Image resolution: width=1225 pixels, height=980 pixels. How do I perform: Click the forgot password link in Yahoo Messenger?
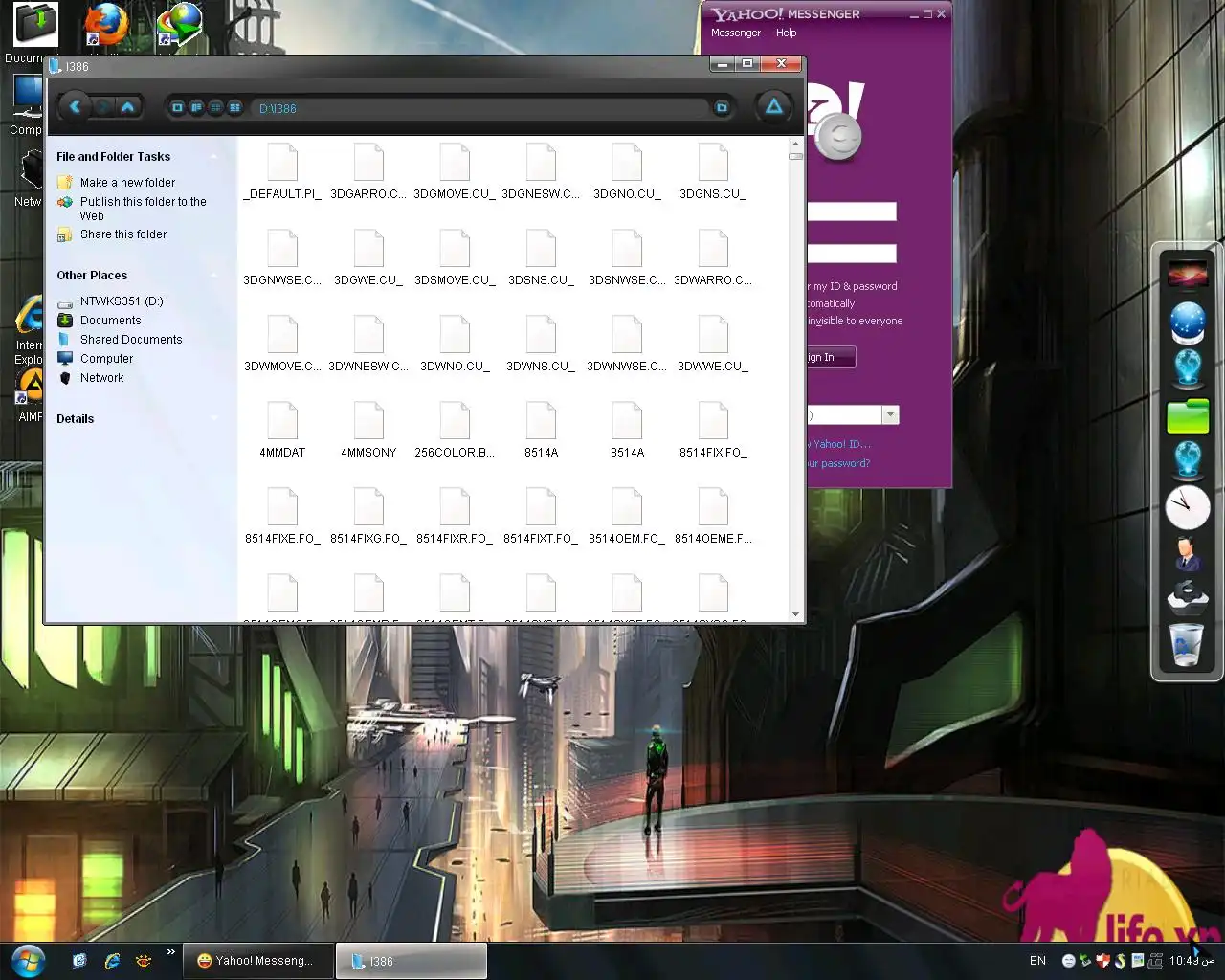837,463
